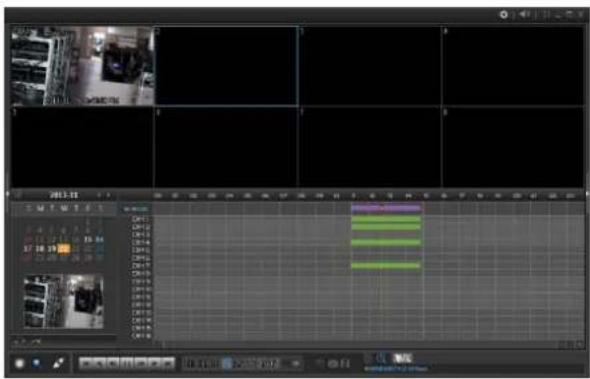Click the small icons below the preview thumbnail
The image size is (590, 379).
point(26,342)
